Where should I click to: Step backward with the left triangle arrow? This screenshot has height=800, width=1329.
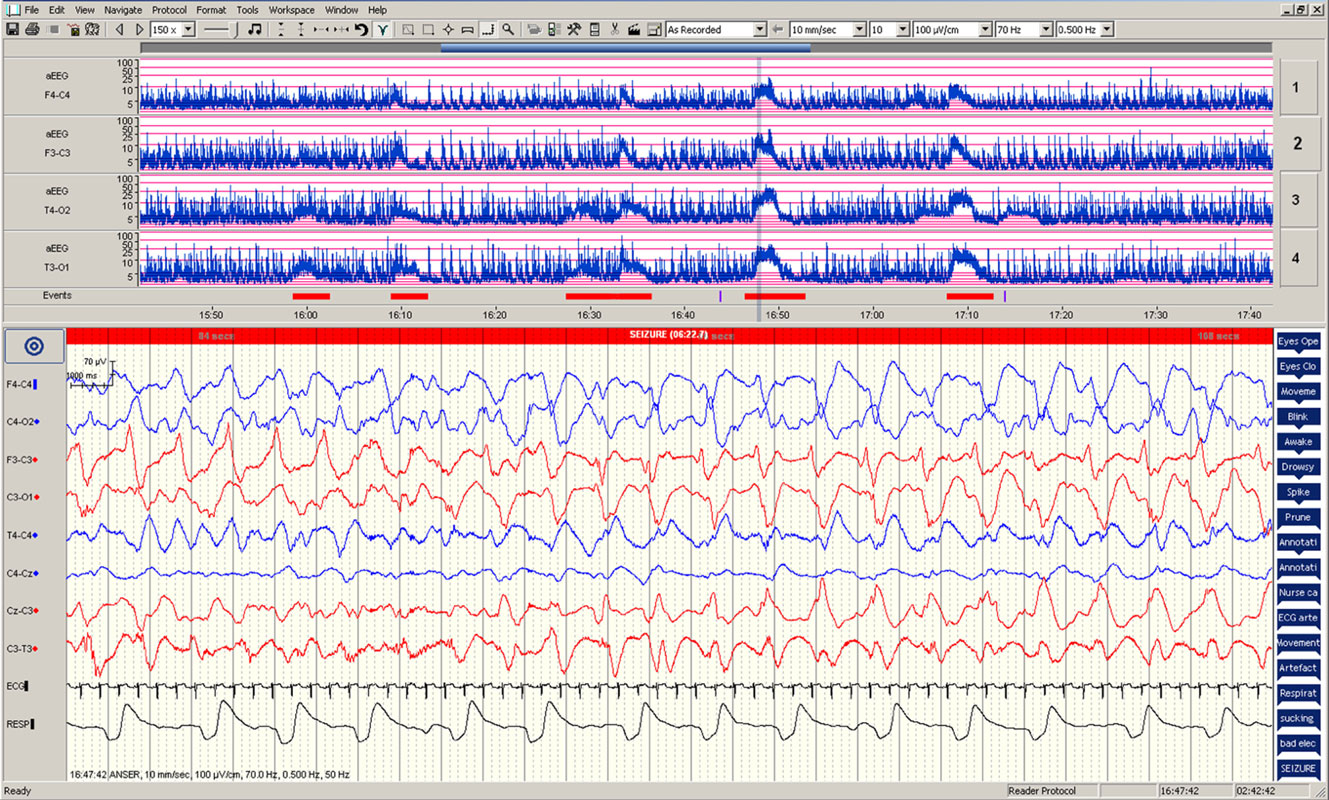tap(119, 30)
